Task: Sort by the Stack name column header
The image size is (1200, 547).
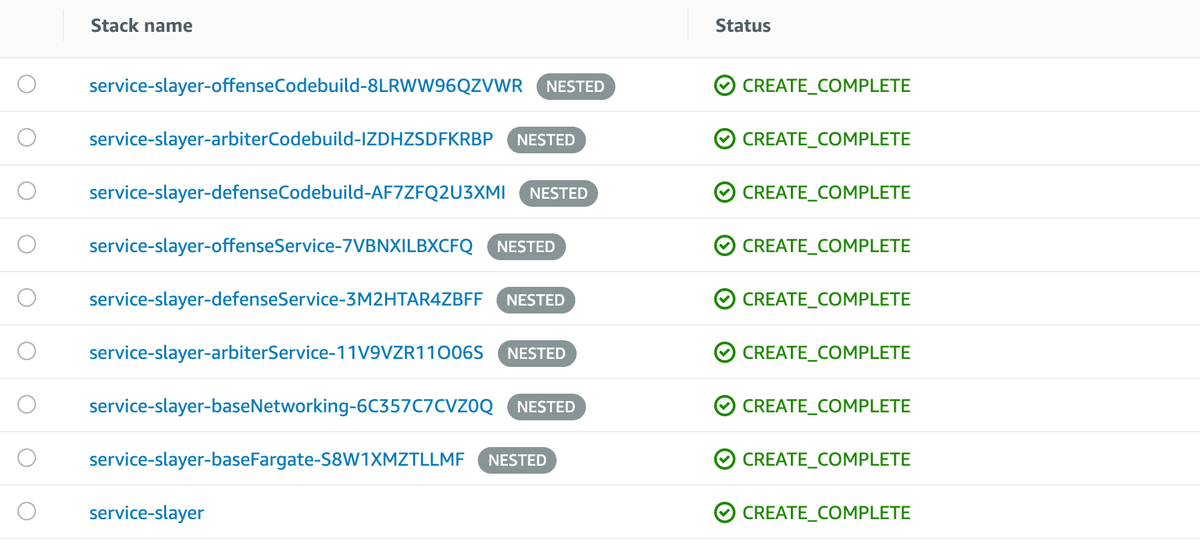Action: (141, 25)
